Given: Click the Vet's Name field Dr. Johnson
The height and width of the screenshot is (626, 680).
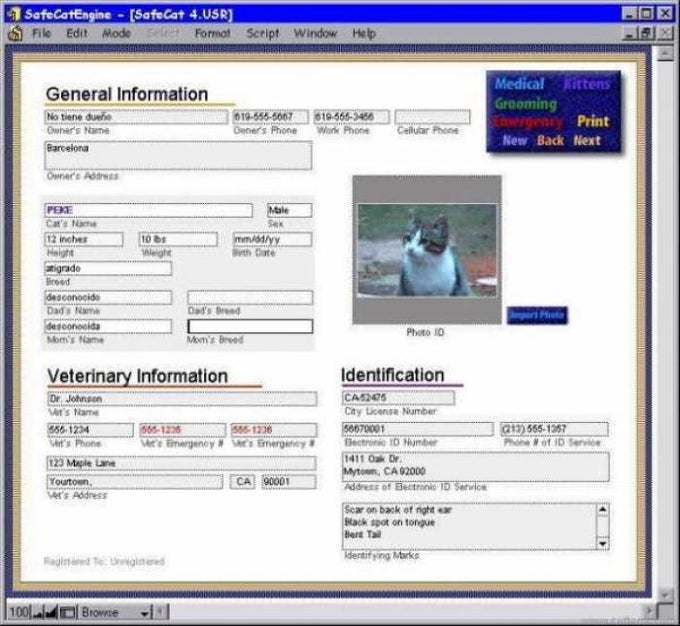Looking at the screenshot, I should click(x=182, y=399).
